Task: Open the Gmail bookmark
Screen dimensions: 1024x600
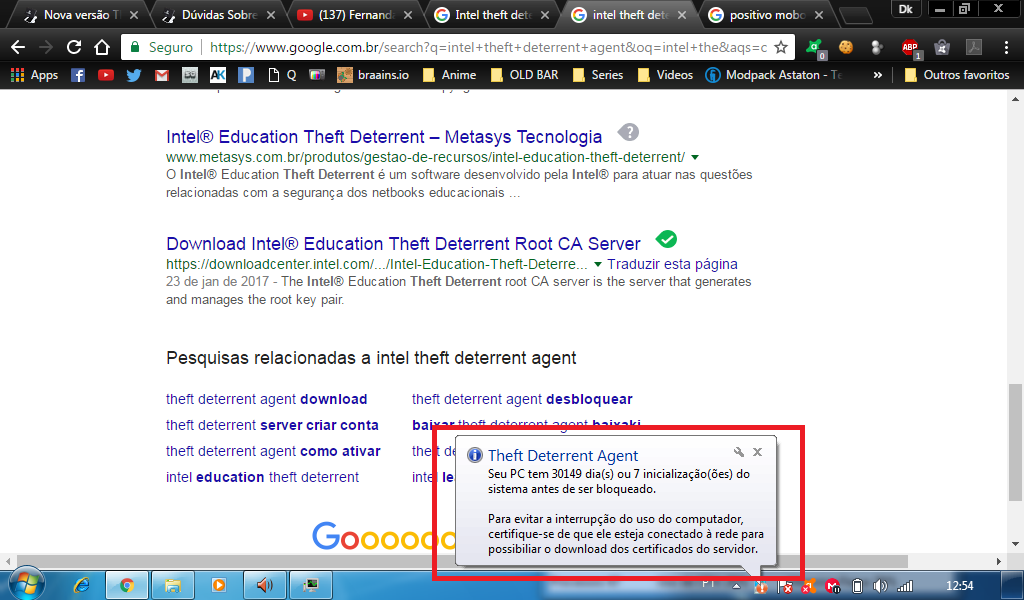Action: [162, 75]
